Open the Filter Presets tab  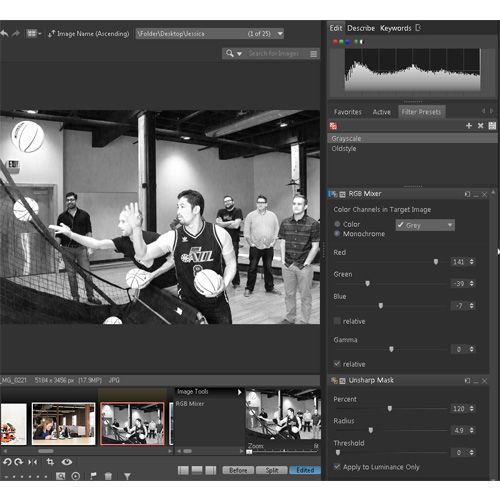tap(421, 112)
